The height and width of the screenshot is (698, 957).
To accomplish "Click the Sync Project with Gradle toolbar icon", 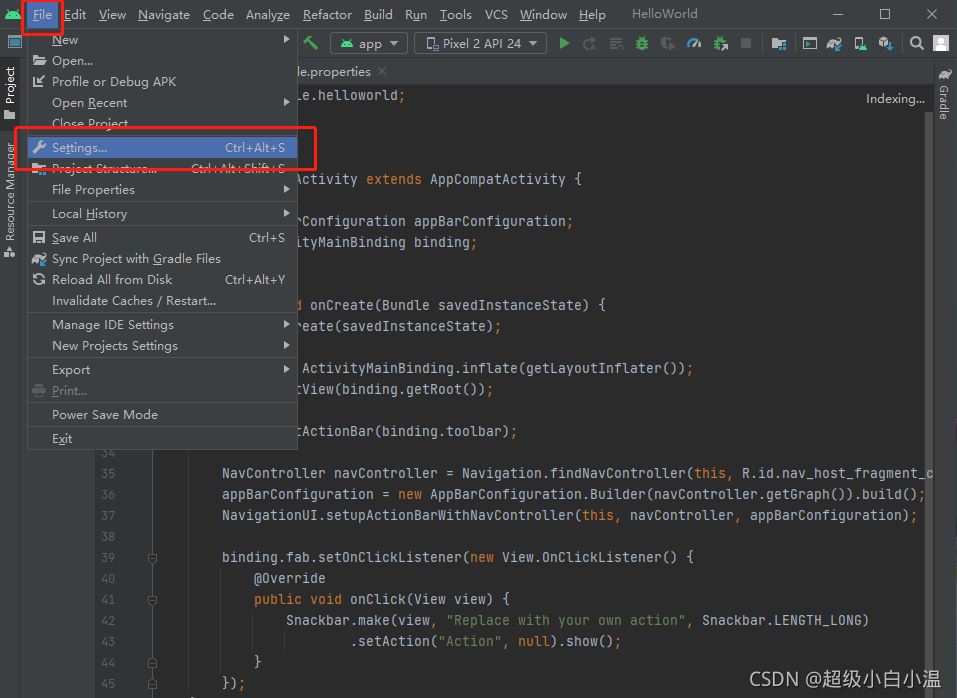I will click(x=834, y=43).
